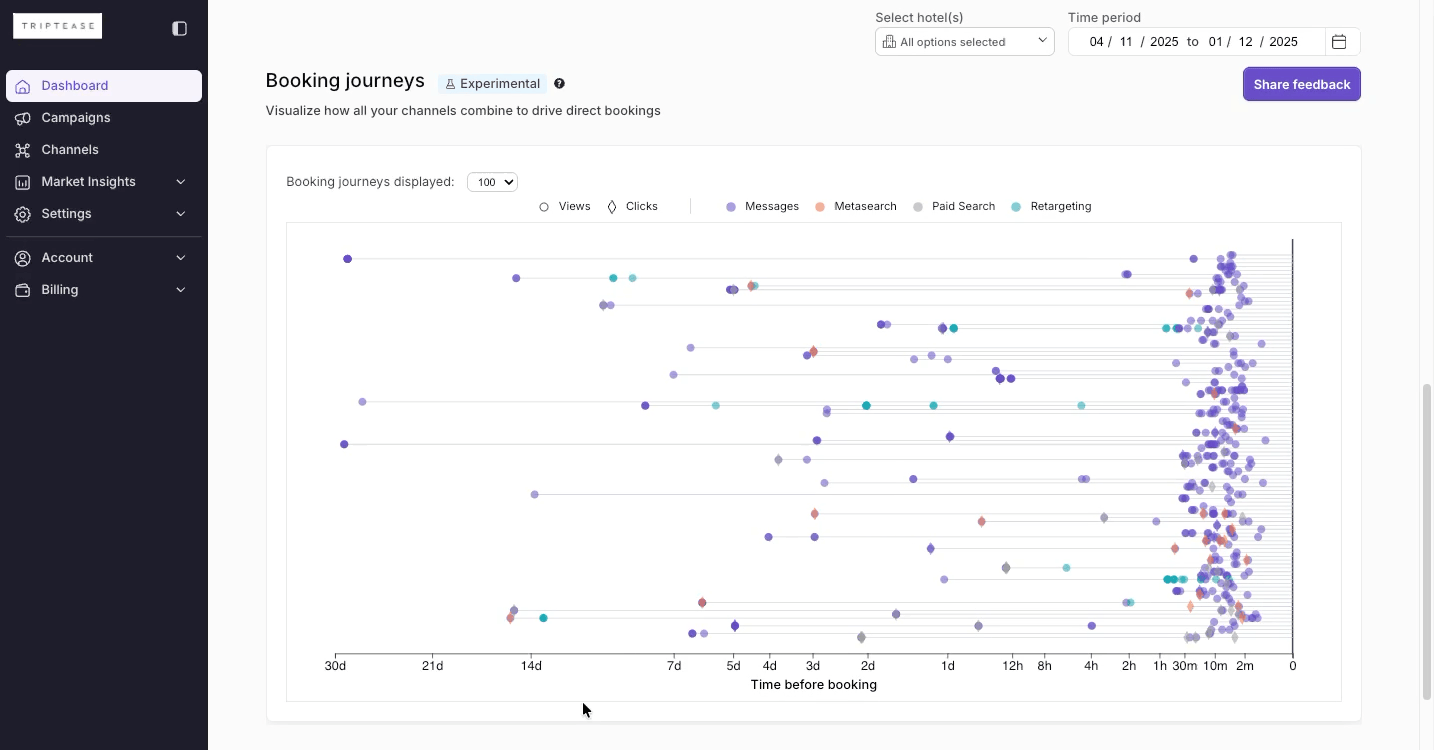
Task: Select the Dashboard home icon
Action: [22, 86]
